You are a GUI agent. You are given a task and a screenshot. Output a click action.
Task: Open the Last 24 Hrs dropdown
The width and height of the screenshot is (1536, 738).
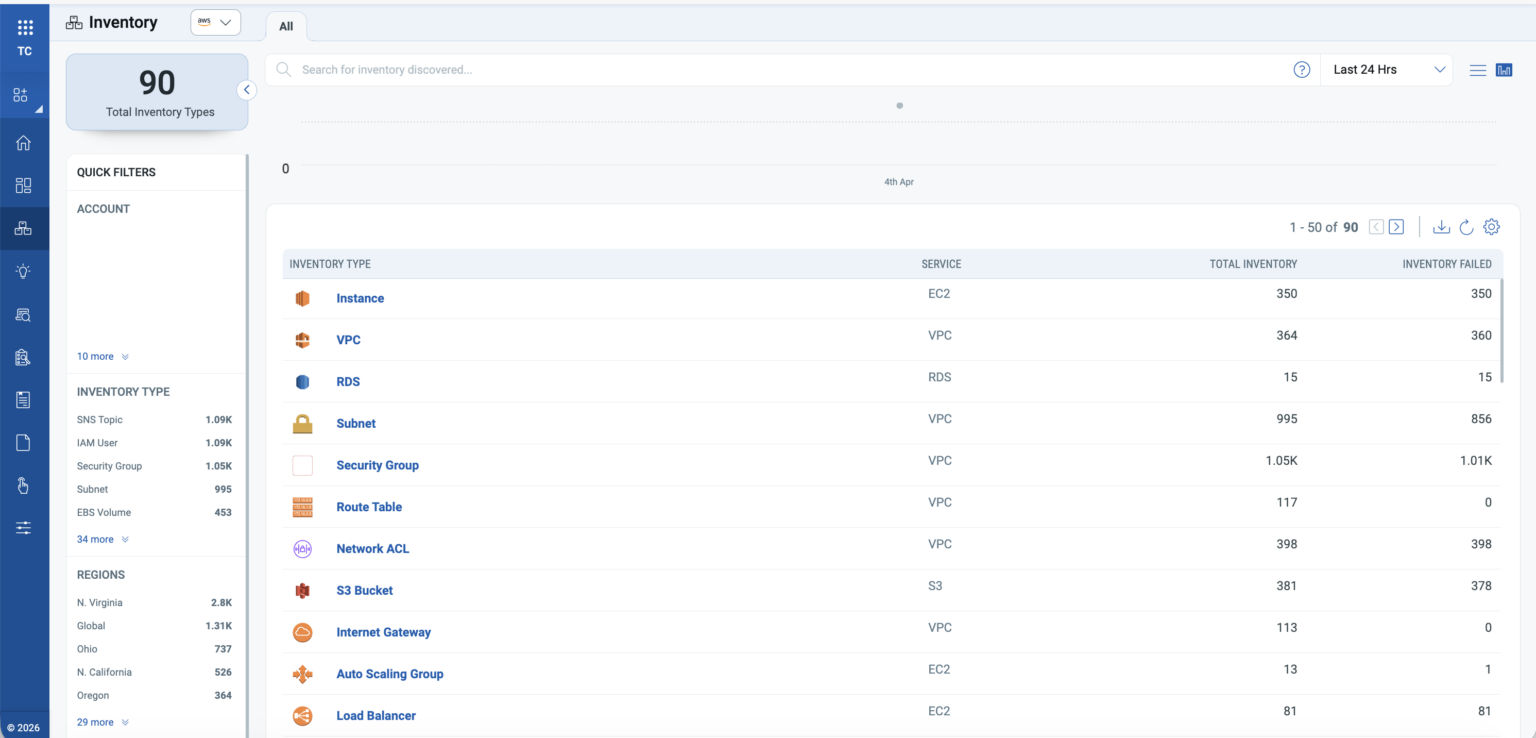pyautogui.click(x=1388, y=70)
